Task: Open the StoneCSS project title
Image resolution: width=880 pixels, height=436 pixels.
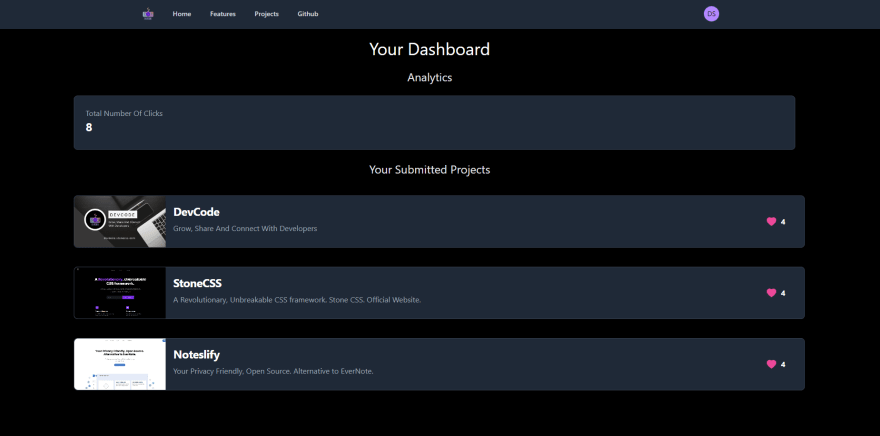Action: pos(197,283)
